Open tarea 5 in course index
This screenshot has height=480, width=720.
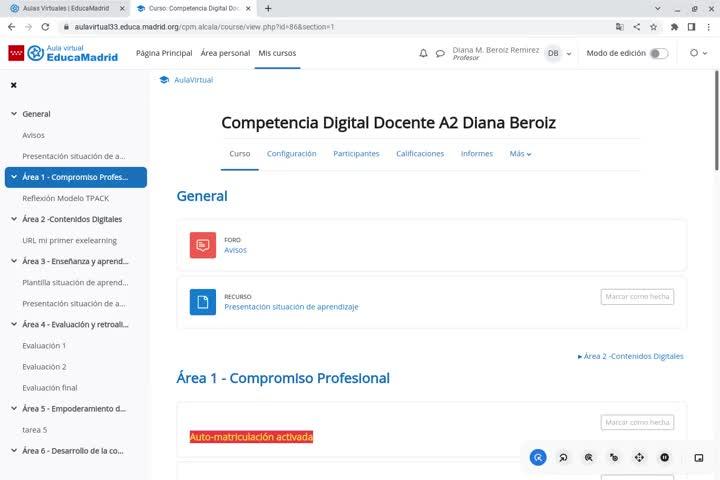coord(34,430)
